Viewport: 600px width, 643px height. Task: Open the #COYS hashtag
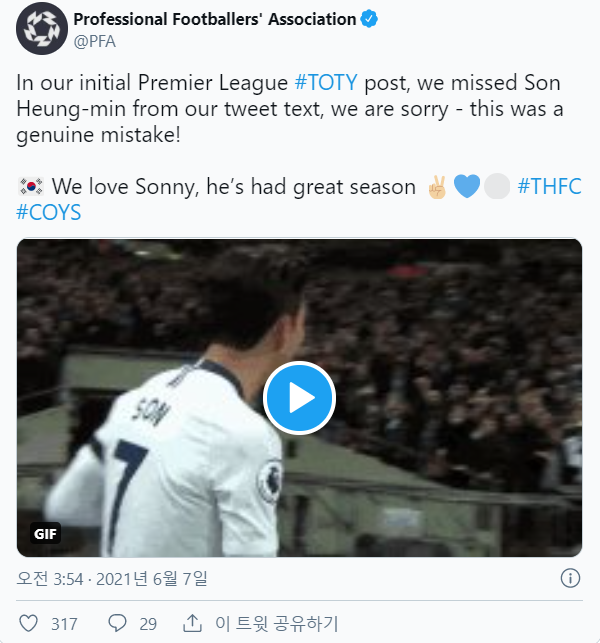click(49, 212)
